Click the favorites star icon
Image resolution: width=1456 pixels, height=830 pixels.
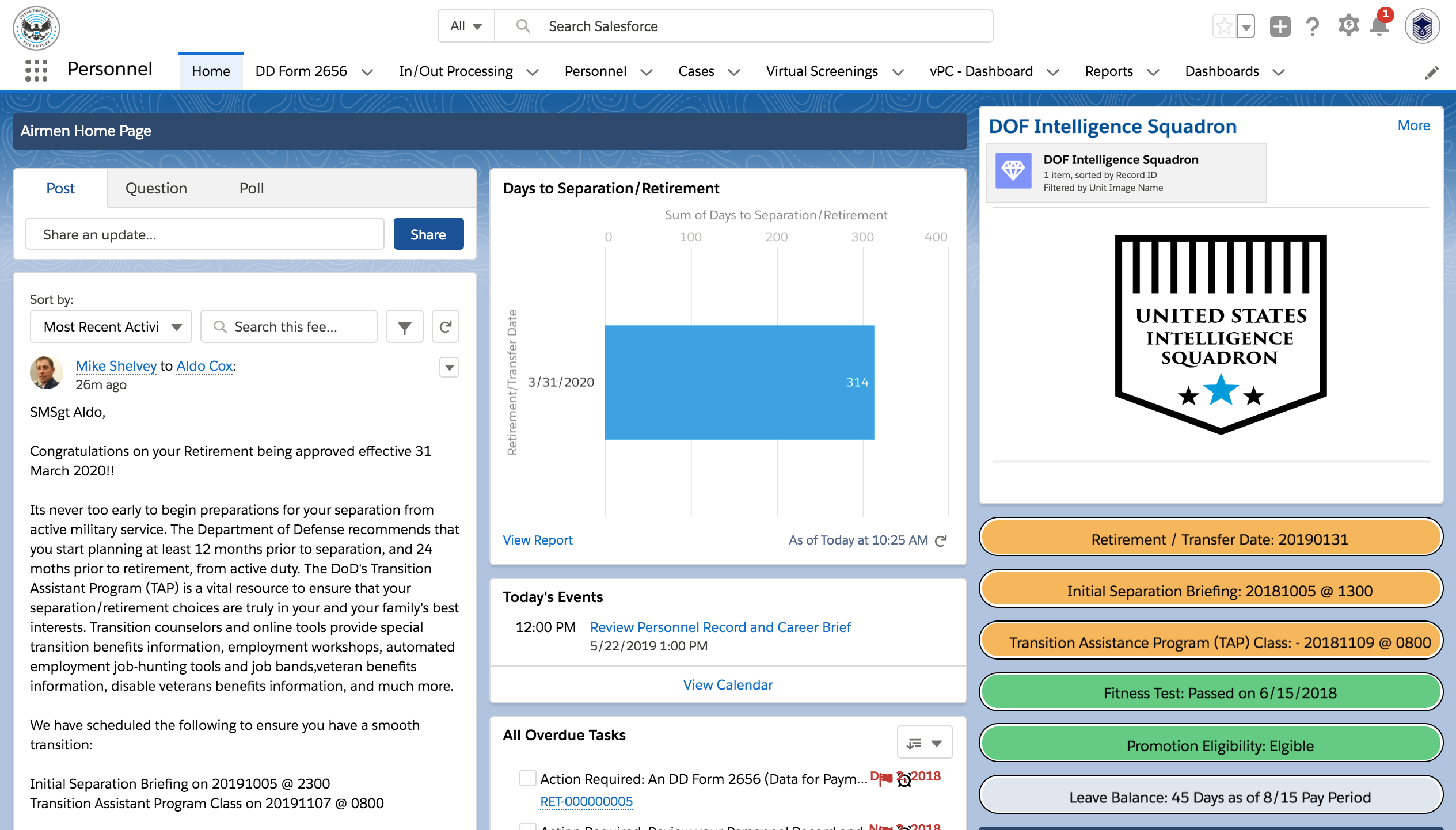[x=1225, y=26]
